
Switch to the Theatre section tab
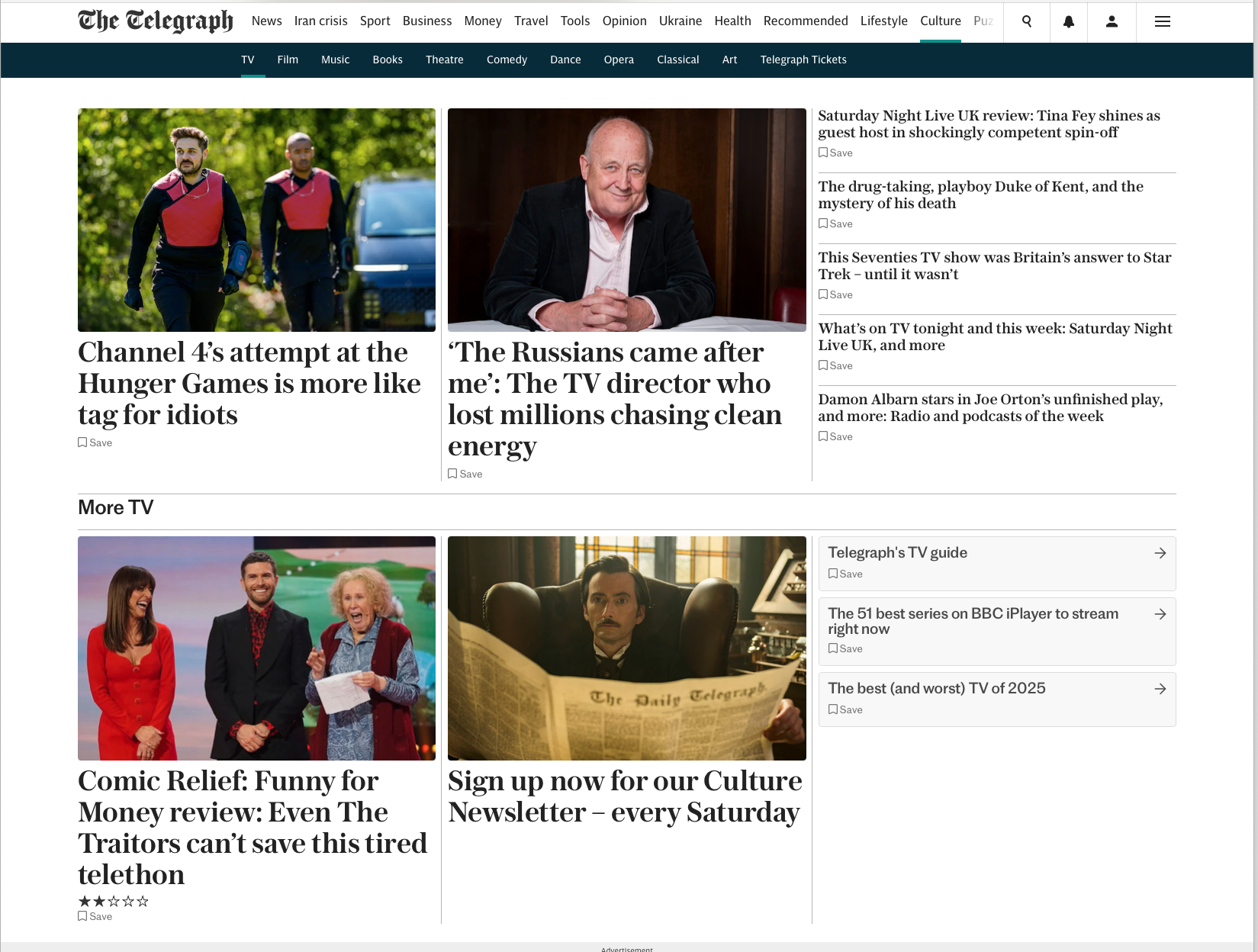pos(445,59)
